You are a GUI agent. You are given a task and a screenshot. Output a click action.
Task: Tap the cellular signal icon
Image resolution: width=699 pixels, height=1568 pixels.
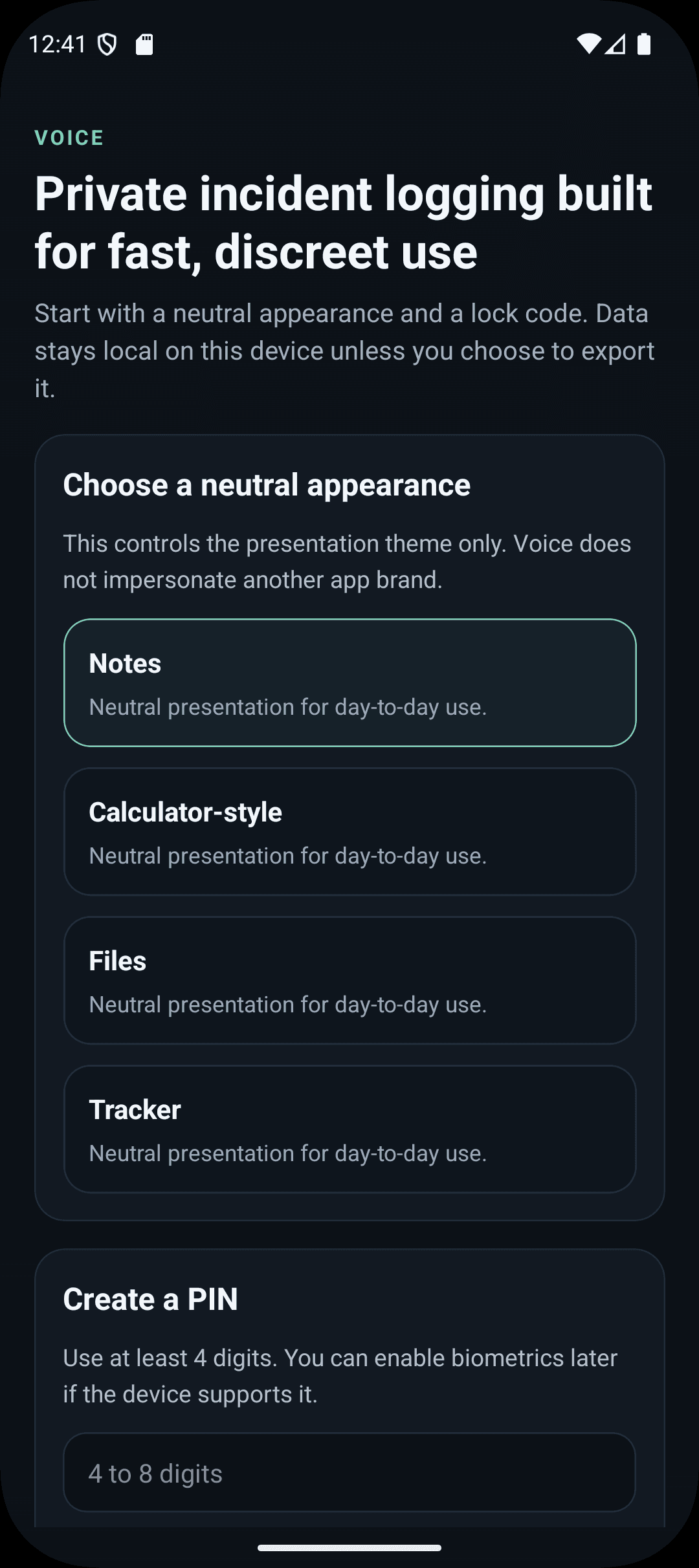(x=615, y=45)
